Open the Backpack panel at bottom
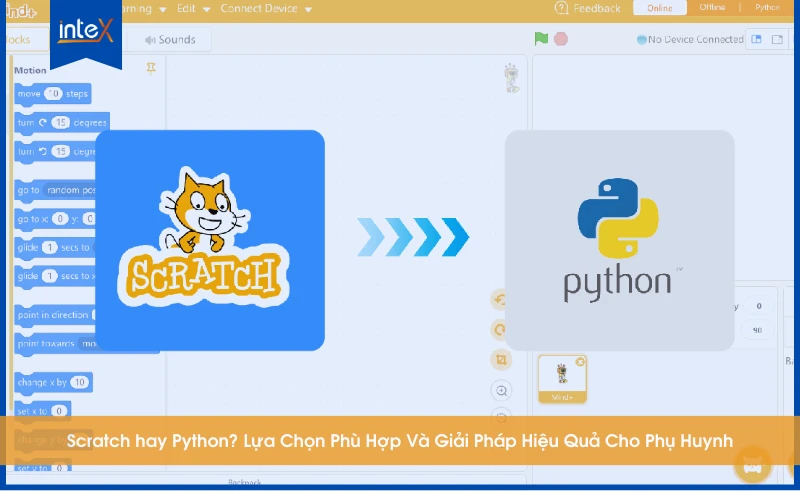 tap(245, 482)
